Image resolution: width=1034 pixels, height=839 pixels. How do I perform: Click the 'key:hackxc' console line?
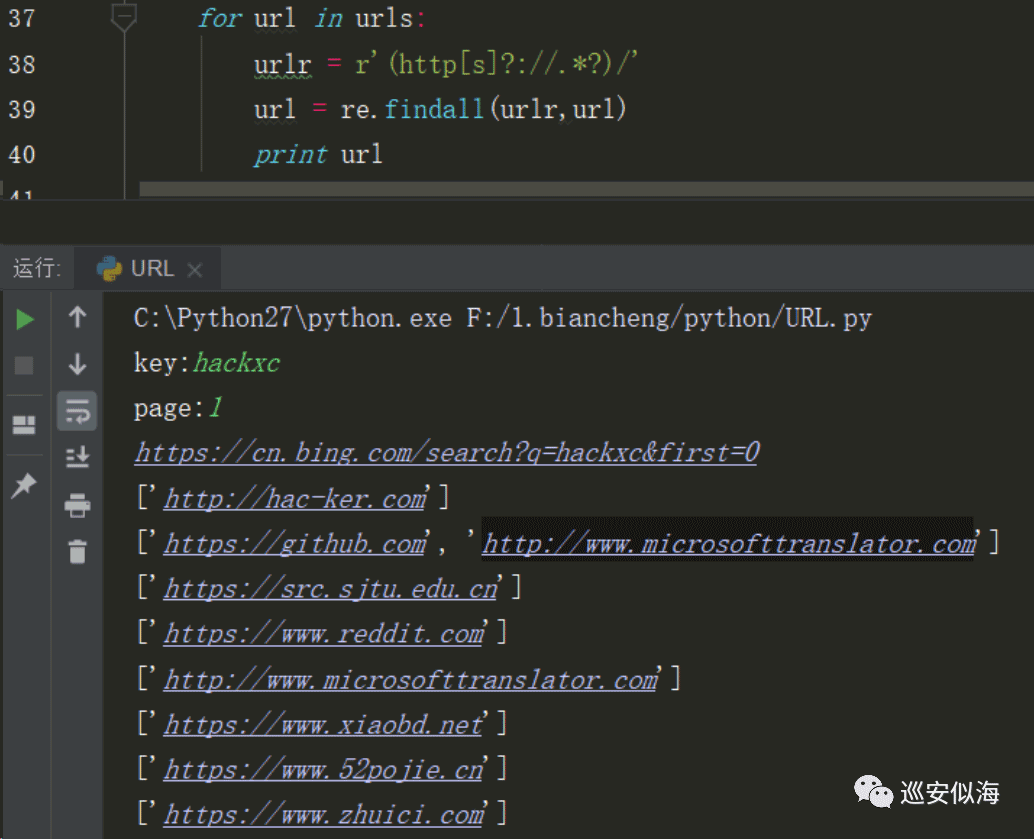[x=206, y=363]
